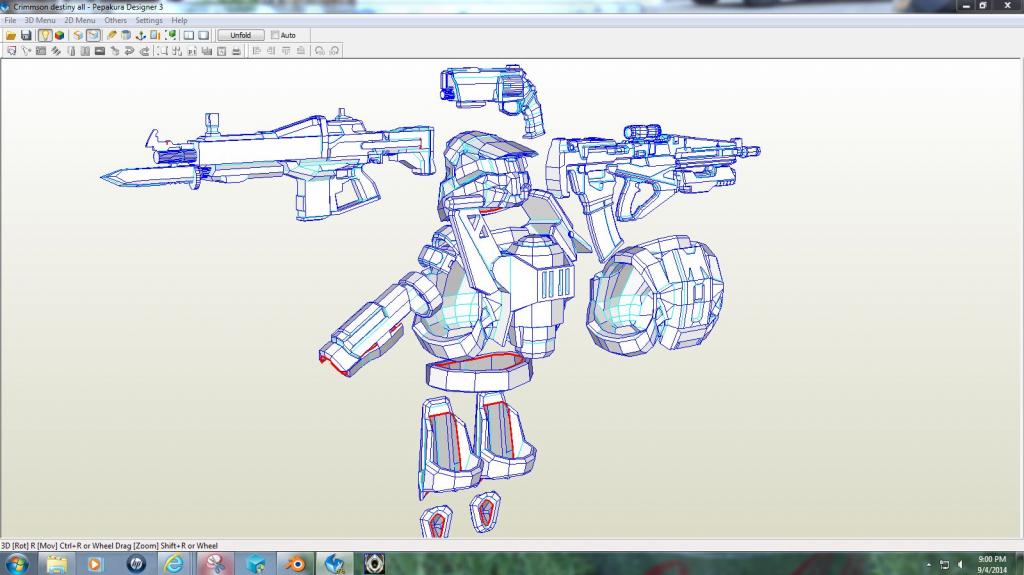Open the File menu
1024x575 pixels.
pos(10,20)
